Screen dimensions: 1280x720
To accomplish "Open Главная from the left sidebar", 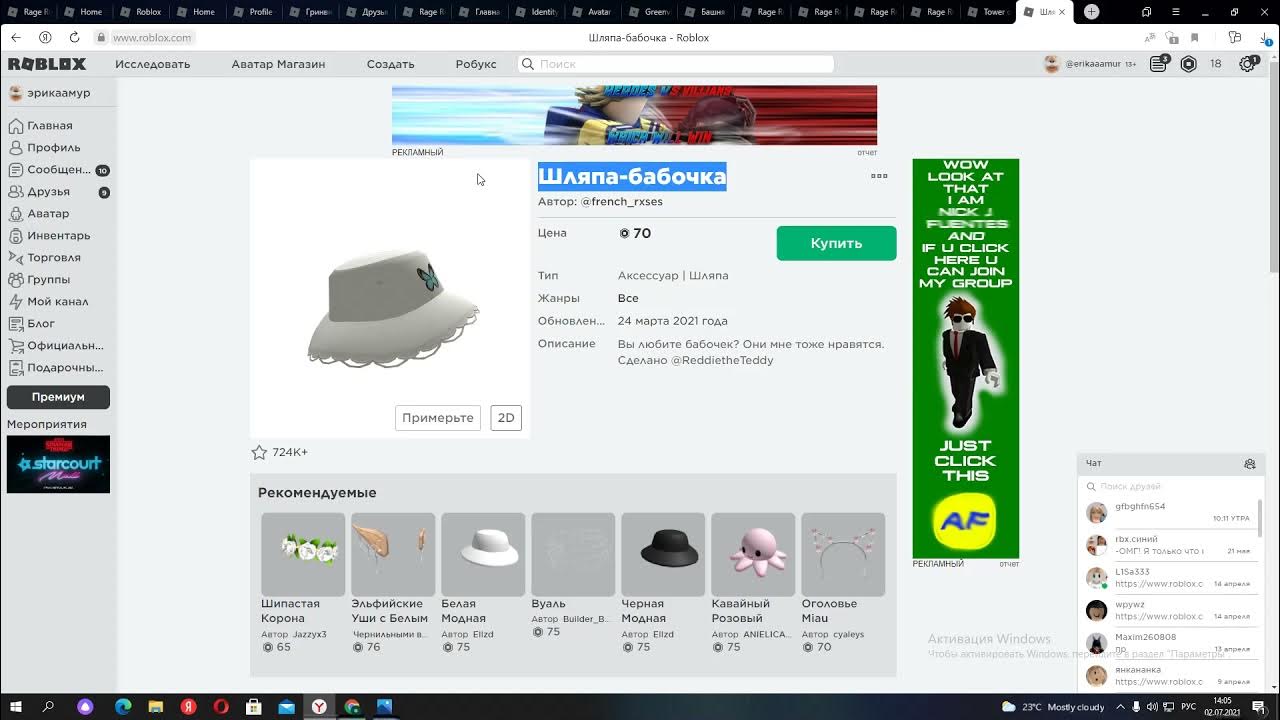I will click(49, 126).
